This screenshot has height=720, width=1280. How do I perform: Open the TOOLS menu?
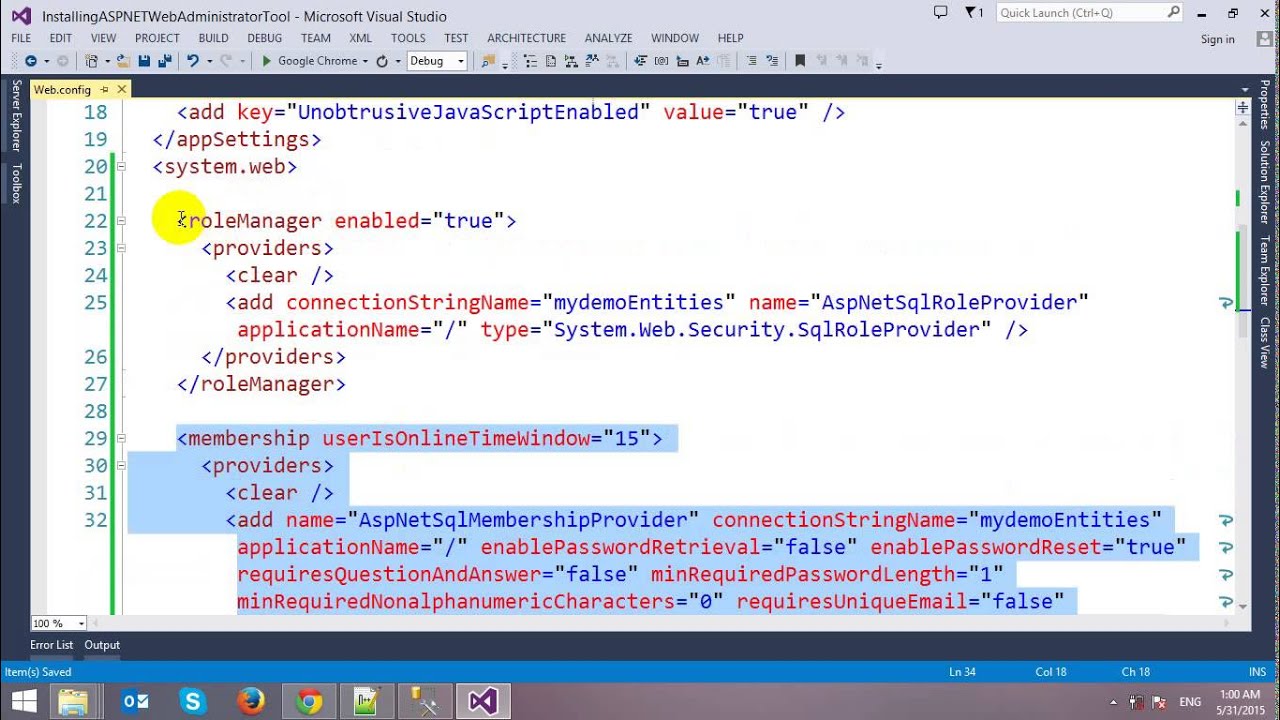pyautogui.click(x=408, y=38)
